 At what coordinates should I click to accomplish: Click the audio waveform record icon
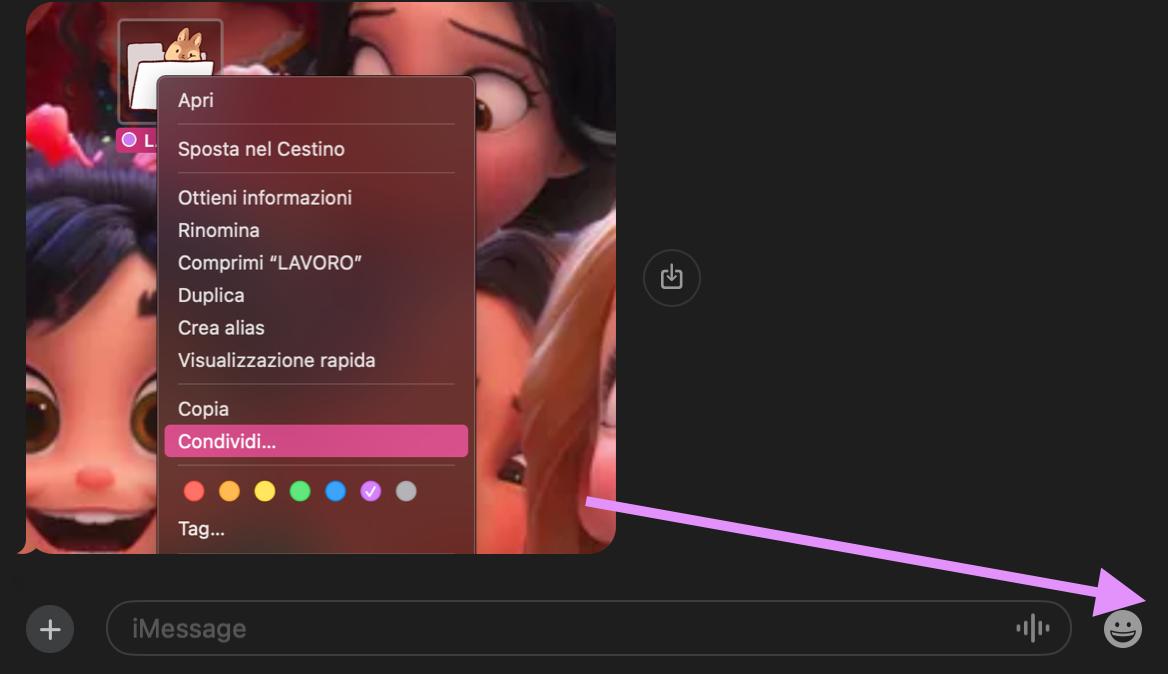[1032, 628]
